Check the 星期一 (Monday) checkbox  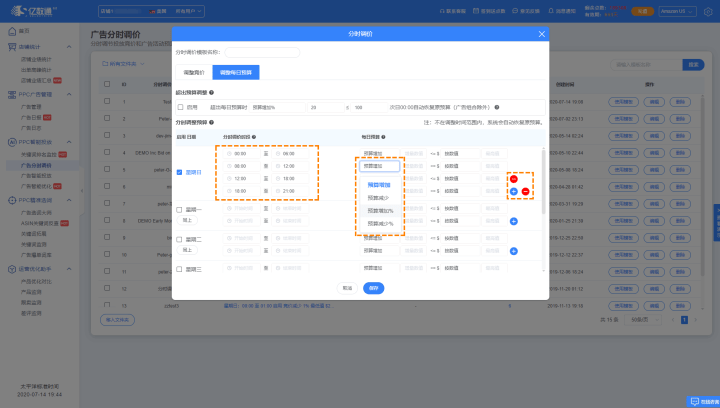(179, 210)
